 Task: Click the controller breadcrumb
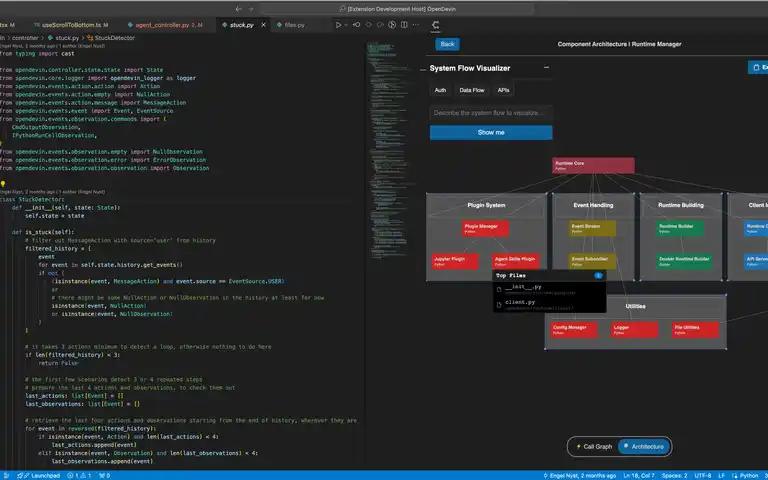[x=25, y=38]
